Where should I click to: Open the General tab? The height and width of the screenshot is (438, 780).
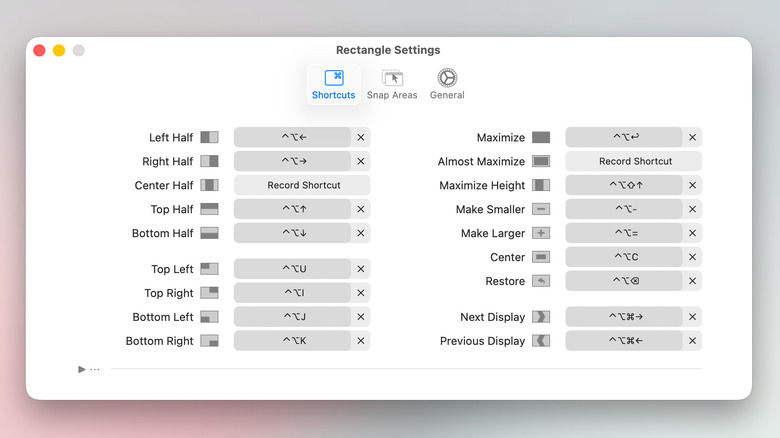click(x=447, y=85)
